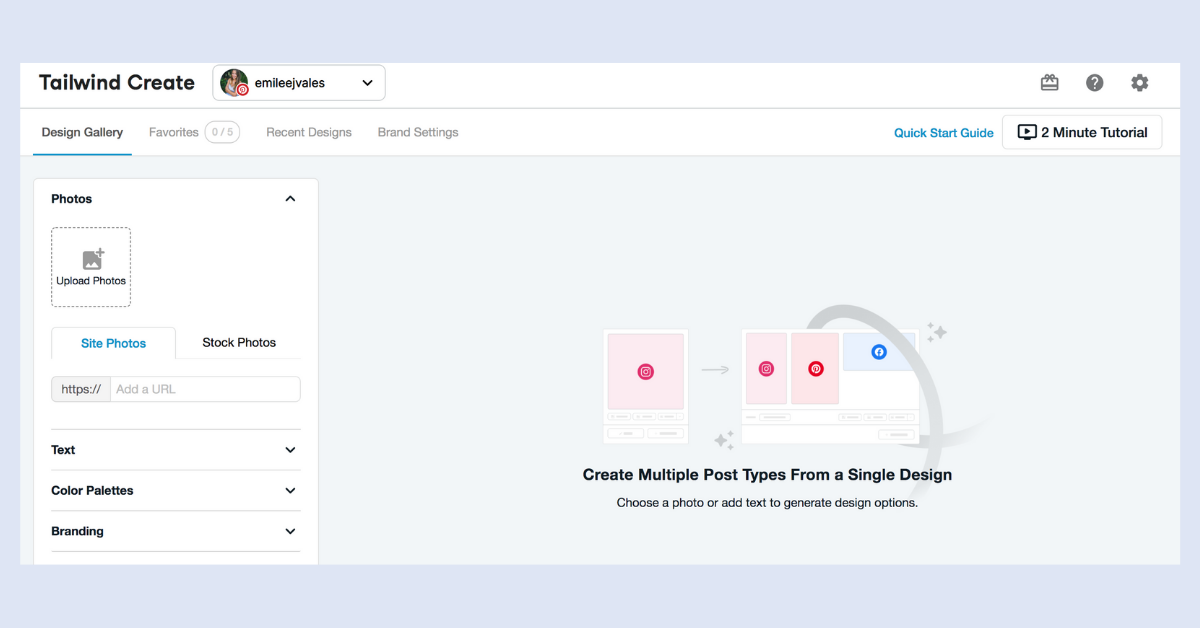The height and width of the screenshot is (628, 1200).
Task: Click the gift box icon in header
Action: (1049, 83)
